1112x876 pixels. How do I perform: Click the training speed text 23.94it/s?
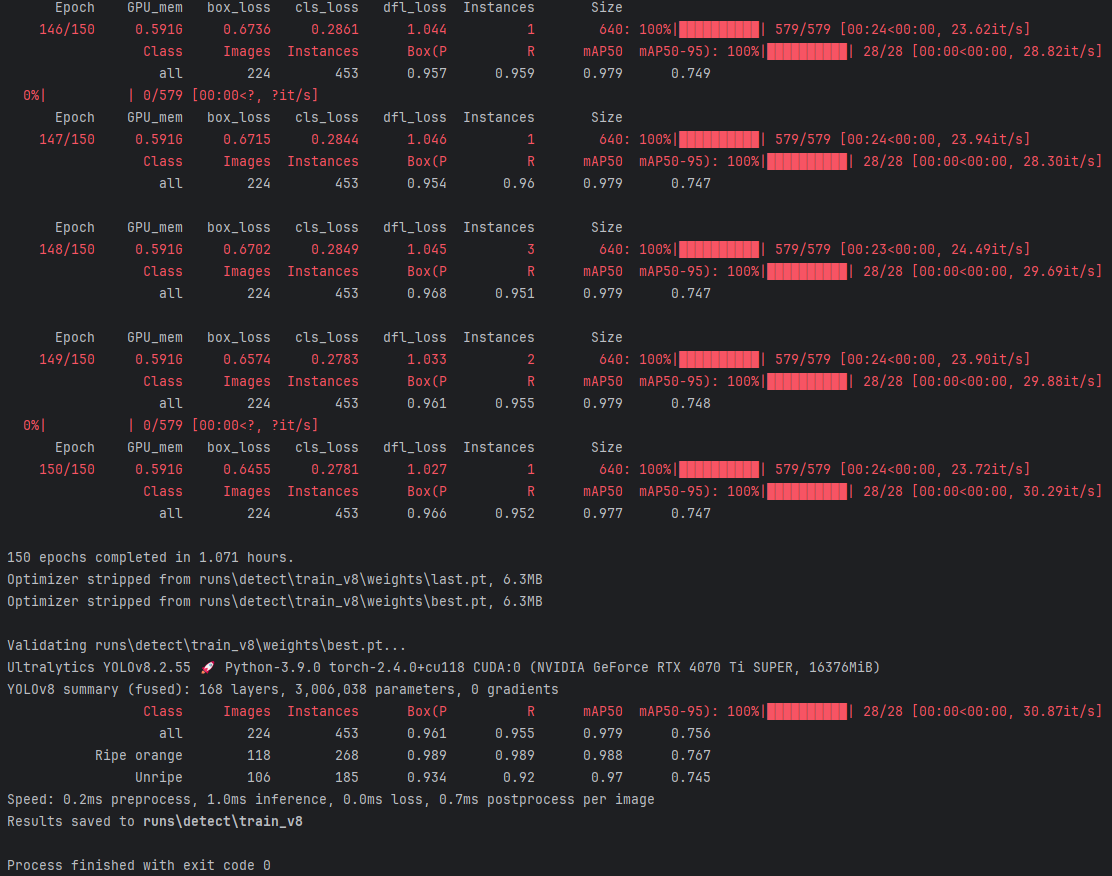(x=986, y=140)
